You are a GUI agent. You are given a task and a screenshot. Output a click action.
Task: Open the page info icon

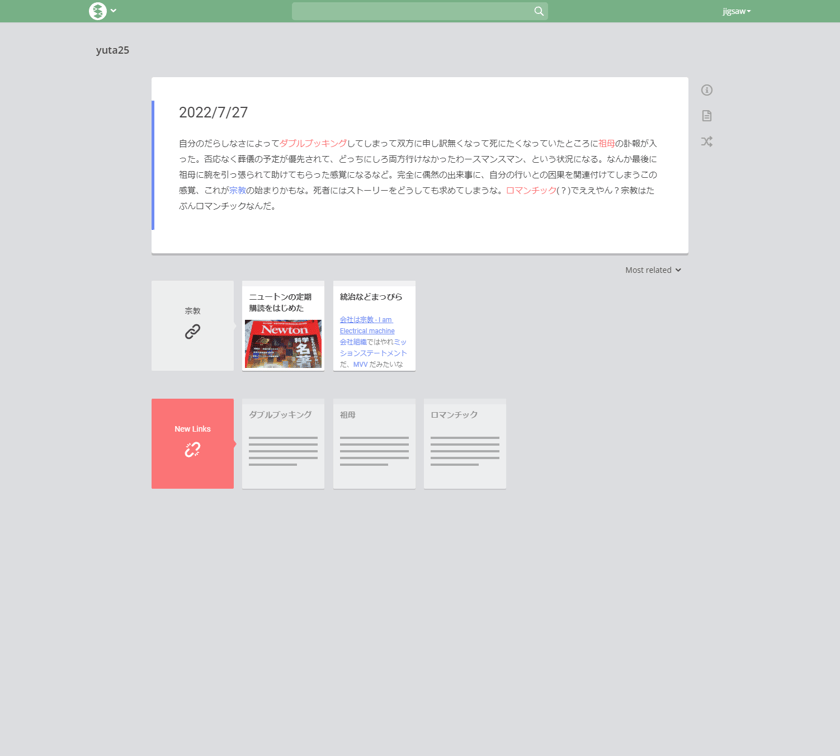tap(707, 90)
